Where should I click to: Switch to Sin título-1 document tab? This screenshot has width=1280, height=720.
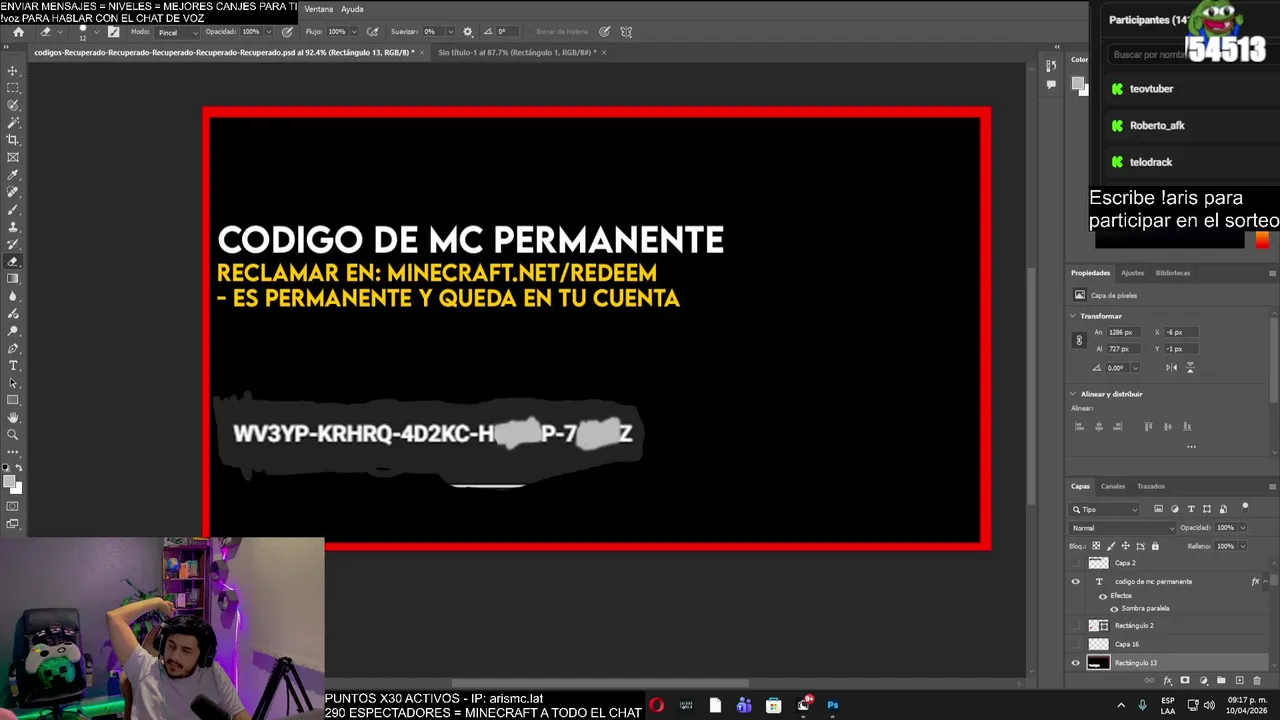(x=516, y=52)
